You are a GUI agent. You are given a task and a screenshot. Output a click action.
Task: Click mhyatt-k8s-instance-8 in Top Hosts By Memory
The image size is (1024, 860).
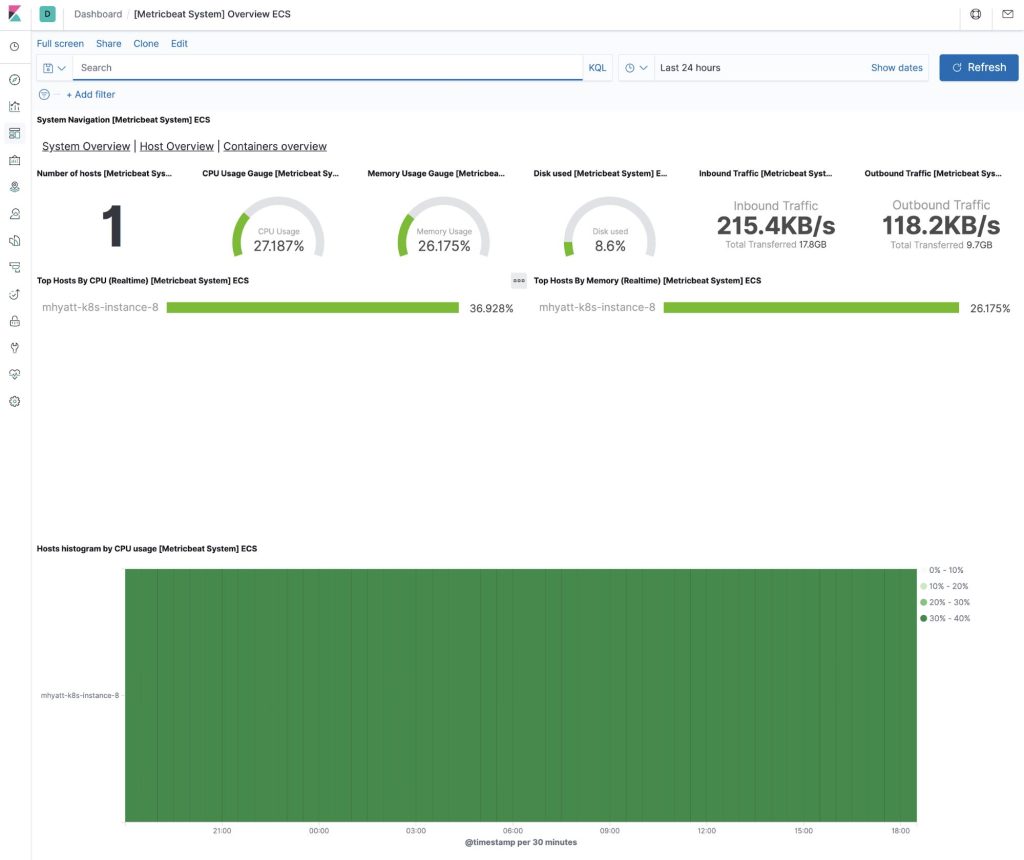click(x=597, y=308)
